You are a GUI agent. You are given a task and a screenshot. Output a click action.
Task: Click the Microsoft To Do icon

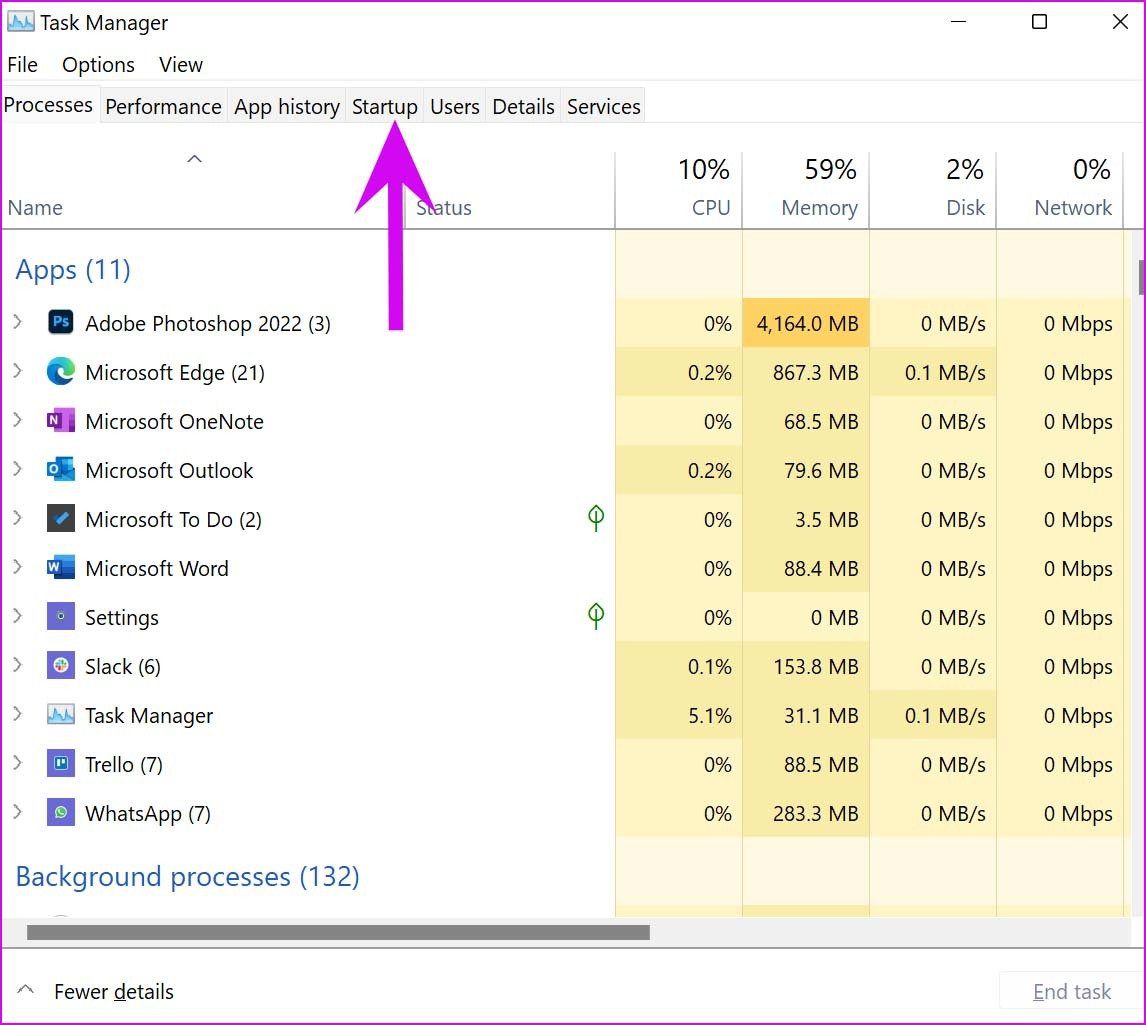pos(61,518)
